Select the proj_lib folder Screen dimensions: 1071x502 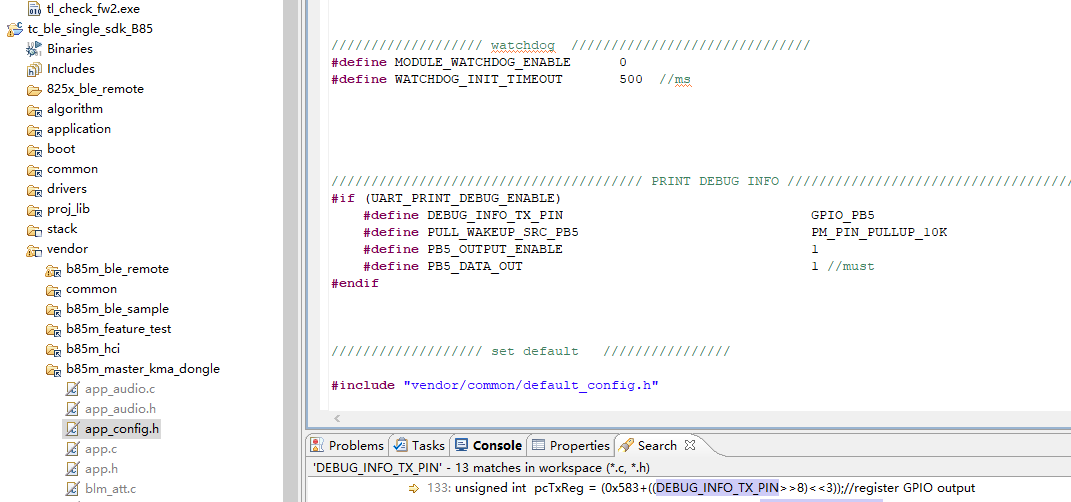pyautogui.click(x=68, y=209)
